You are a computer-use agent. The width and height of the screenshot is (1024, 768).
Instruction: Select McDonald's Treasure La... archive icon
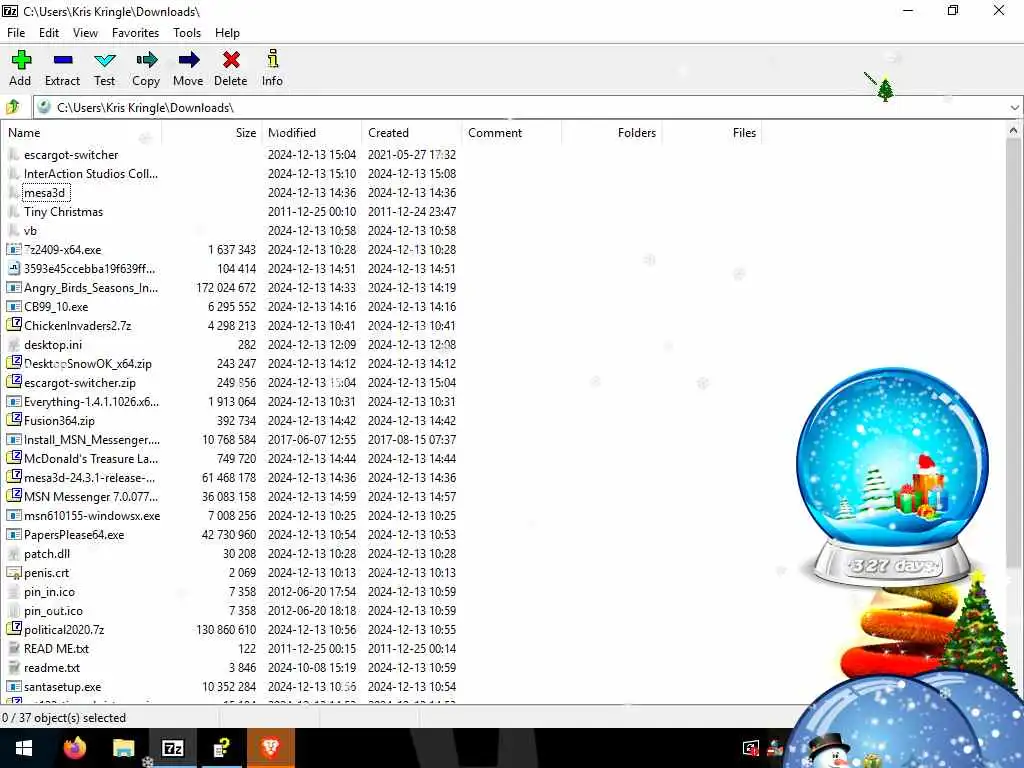pos(14,458)
